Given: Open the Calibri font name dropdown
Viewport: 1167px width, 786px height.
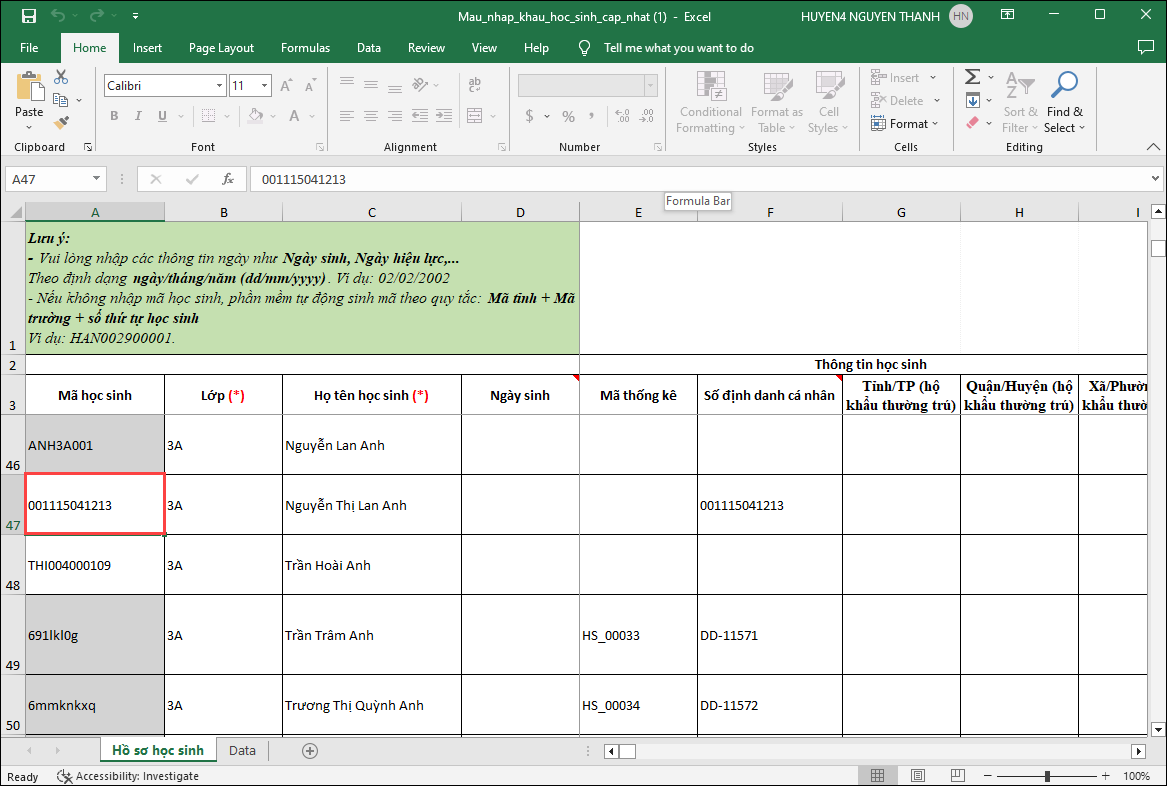Looking at the screenshot, I should [219, 86].
